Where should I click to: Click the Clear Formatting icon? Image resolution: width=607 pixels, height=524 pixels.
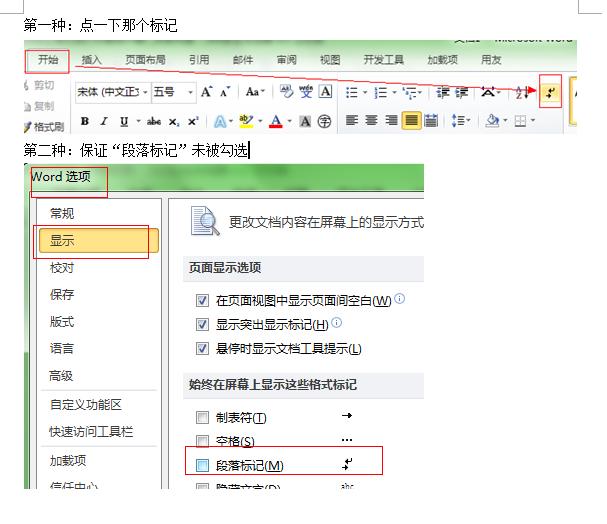(x=286, y=92)
